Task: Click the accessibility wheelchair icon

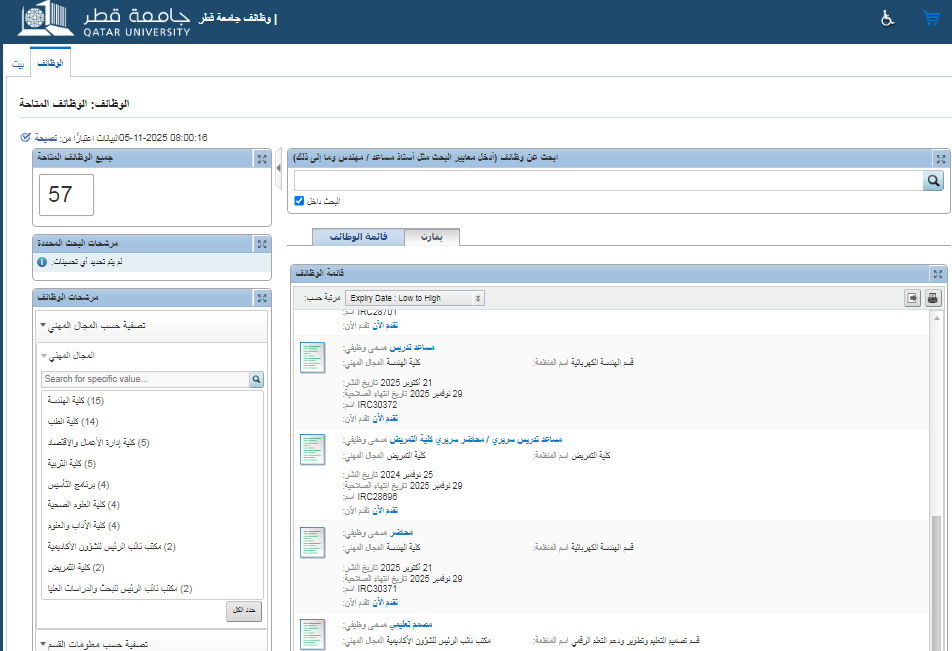Action: 887,18
